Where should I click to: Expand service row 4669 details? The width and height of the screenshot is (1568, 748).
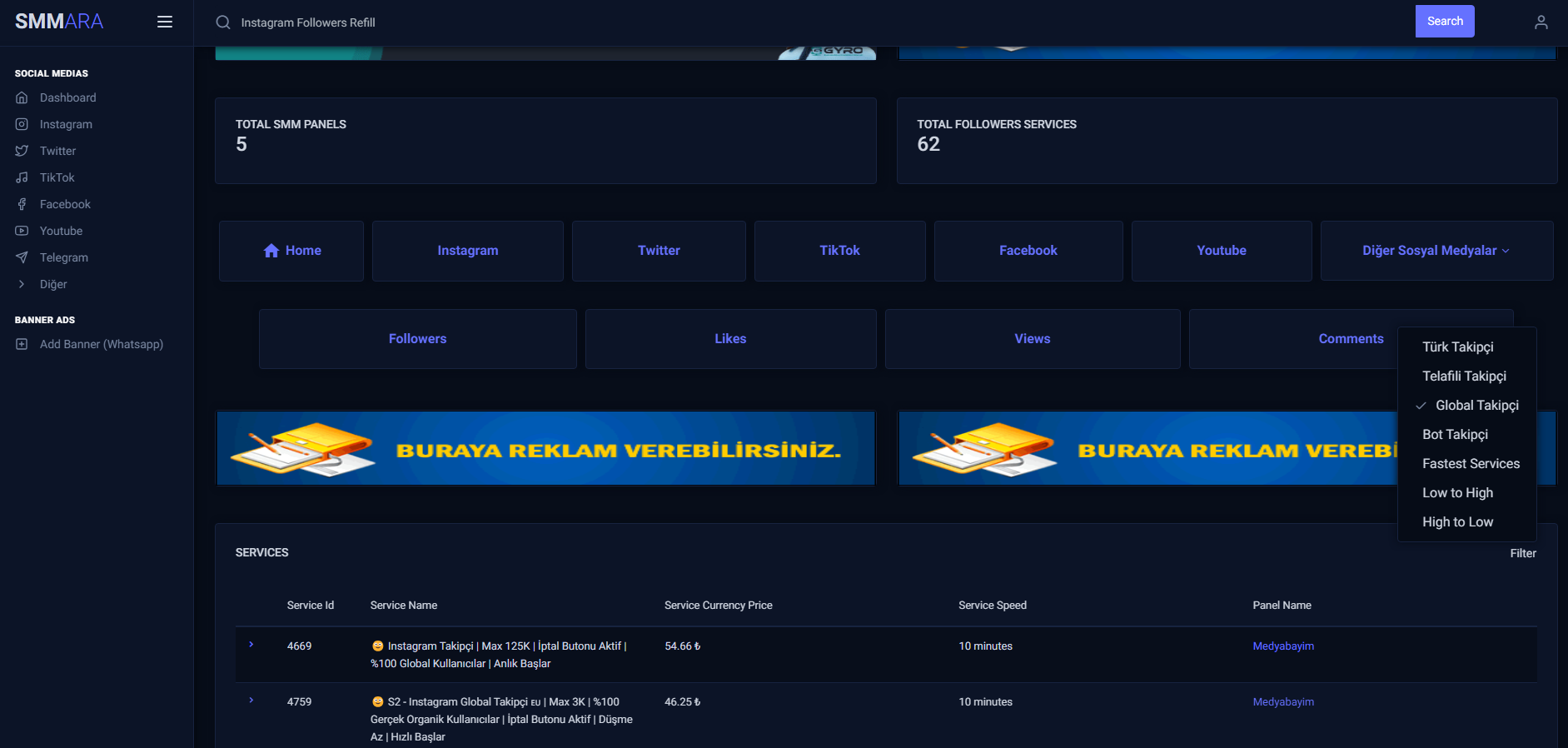pos(251,645)
